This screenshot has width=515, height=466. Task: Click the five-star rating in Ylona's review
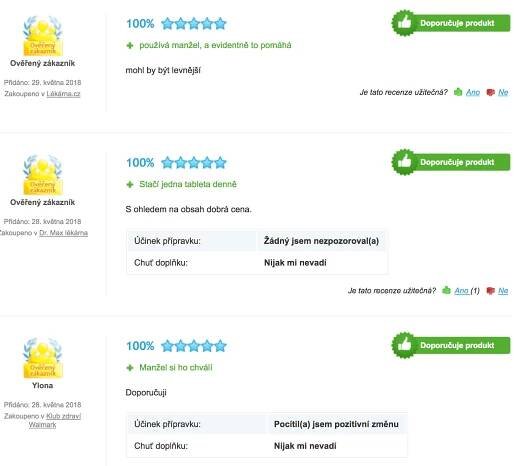194,346
